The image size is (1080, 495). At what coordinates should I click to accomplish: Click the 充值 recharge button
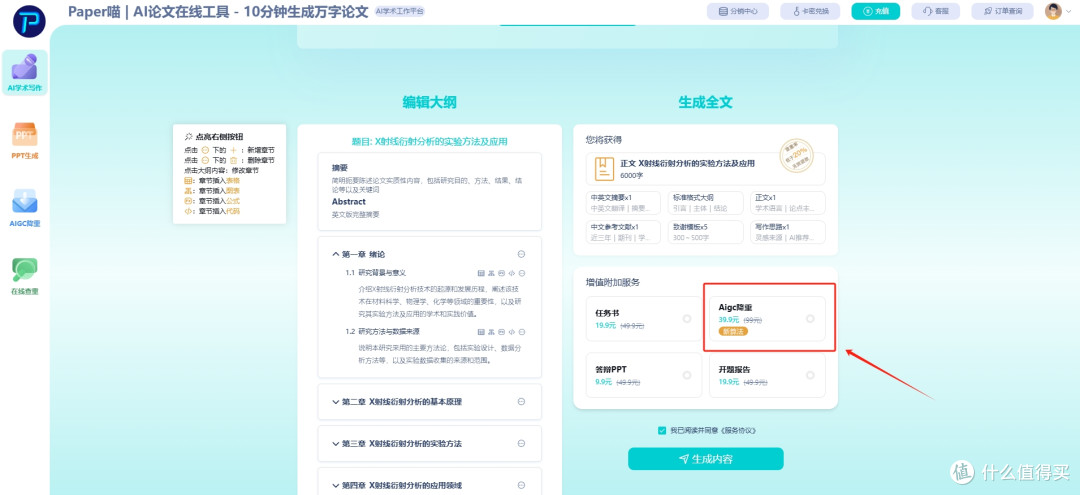pos(875,11)
